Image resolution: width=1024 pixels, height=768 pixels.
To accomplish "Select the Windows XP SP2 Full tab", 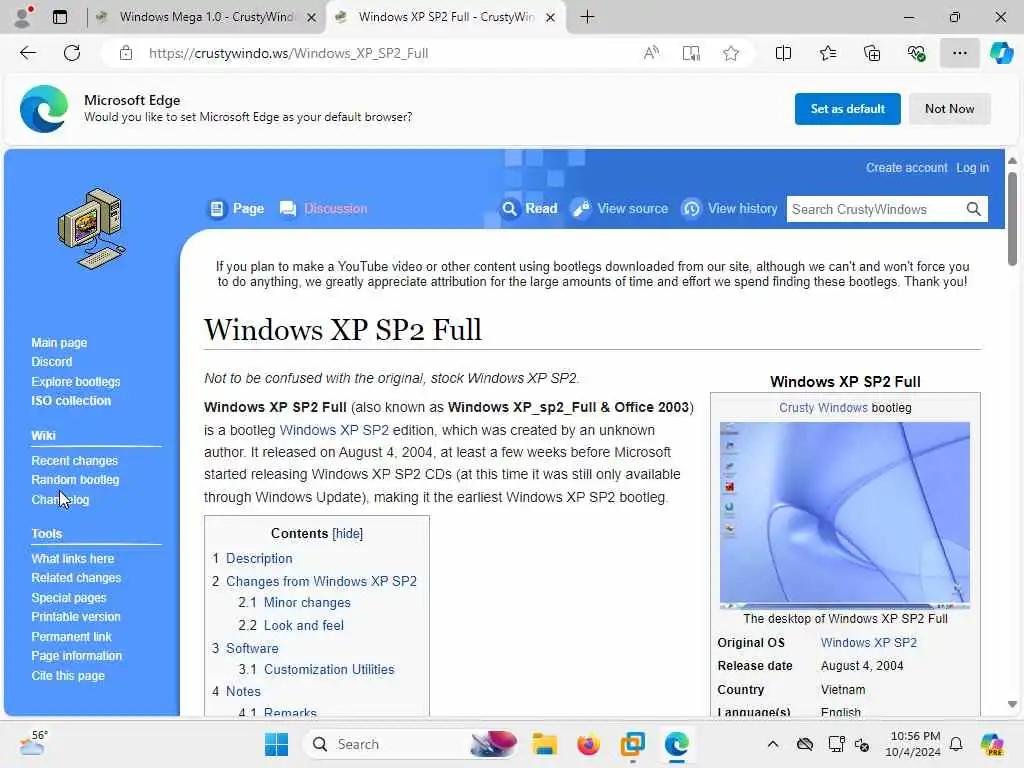I will tap(446, 17).
